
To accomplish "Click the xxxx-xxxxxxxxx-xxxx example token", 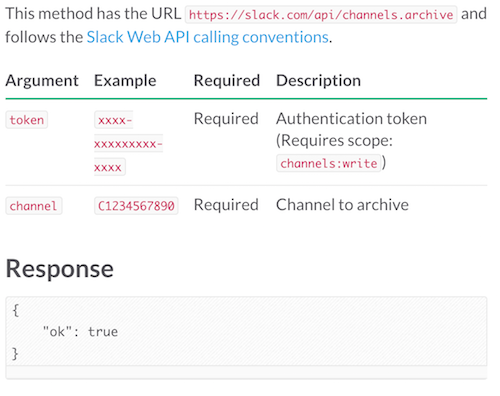I will (128, 143).
